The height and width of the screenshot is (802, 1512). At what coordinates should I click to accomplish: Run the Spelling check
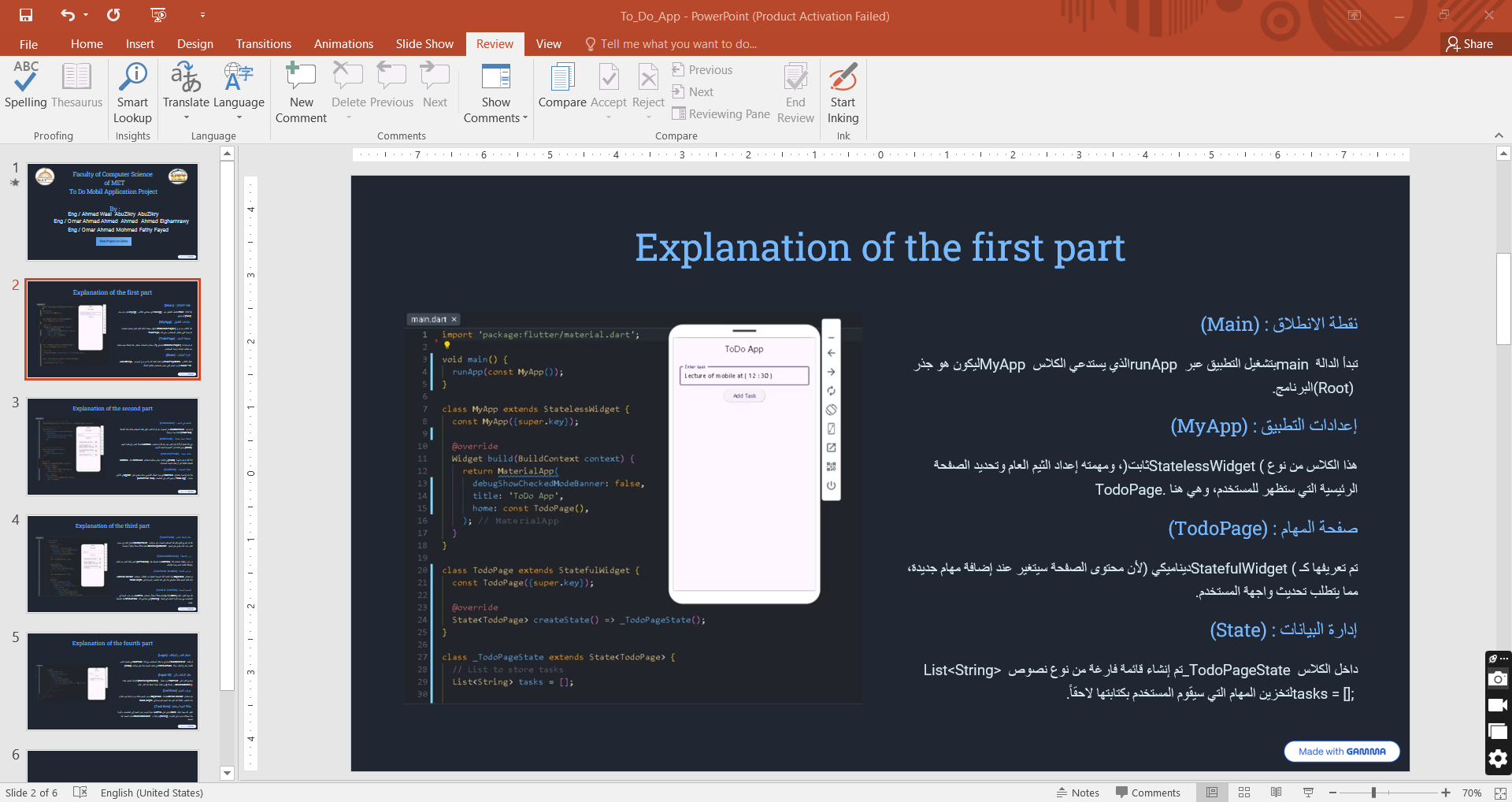[25, 85]
